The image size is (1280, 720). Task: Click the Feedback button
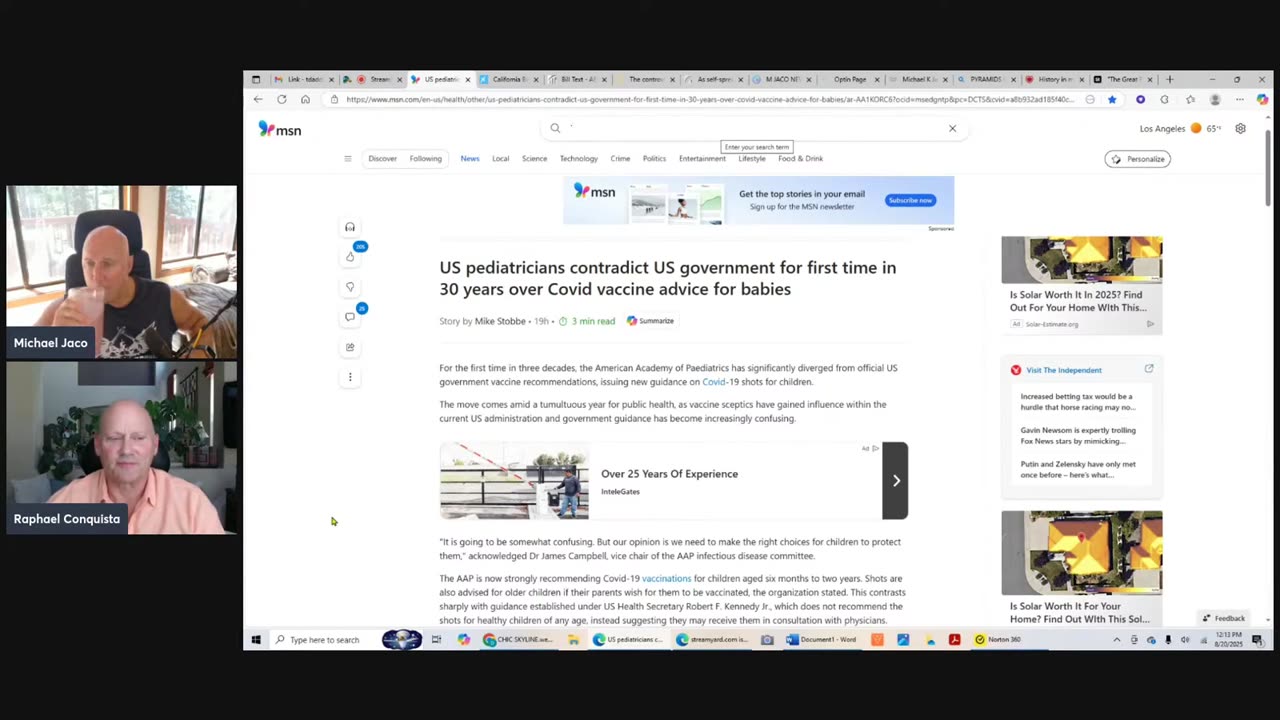pos(1224,618)
